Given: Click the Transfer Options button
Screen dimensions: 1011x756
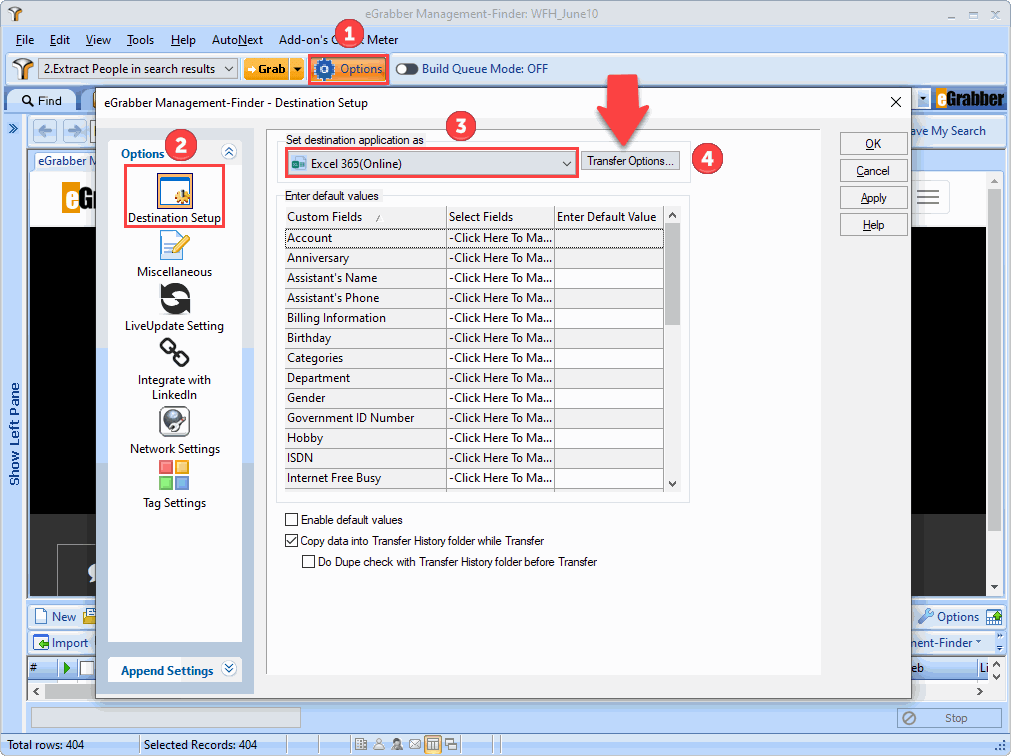Looking at the screenshot, I should tap(630, 160).
